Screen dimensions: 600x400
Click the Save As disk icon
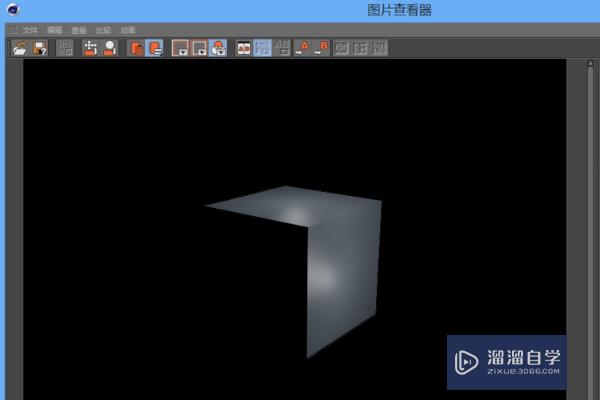39,48
